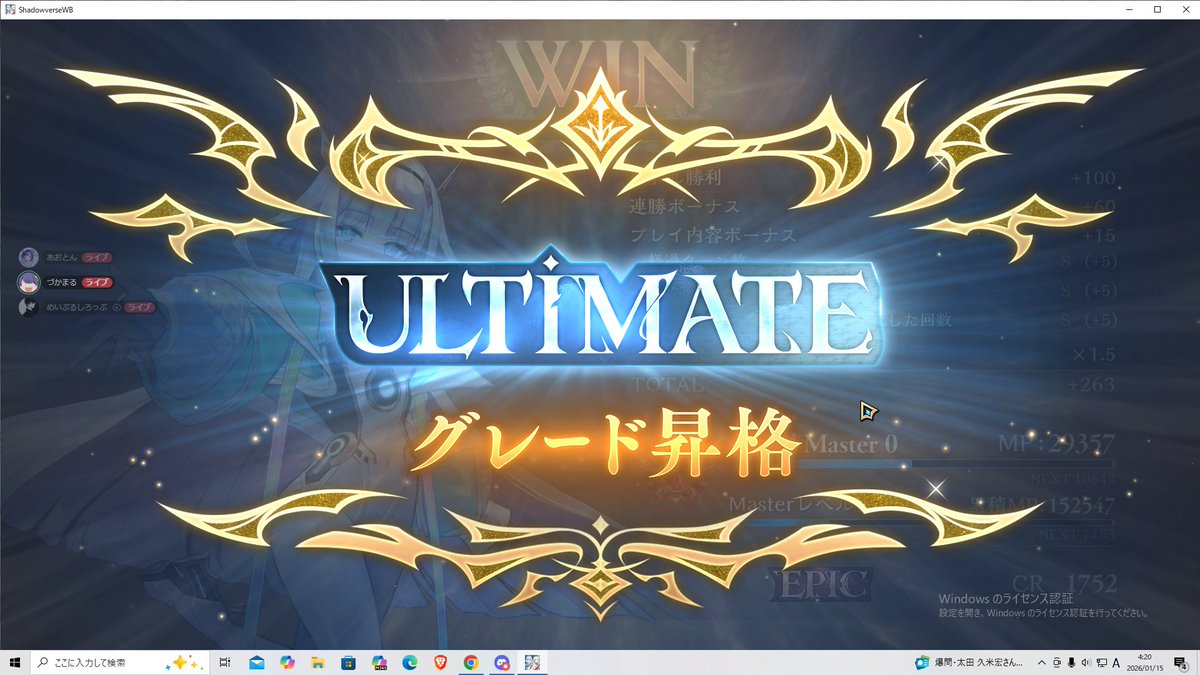Image resolution: width=1200 pixels, height=675 pixels.
Task: Open Microsoft Store from the taskbar
Action: [348, 663]
